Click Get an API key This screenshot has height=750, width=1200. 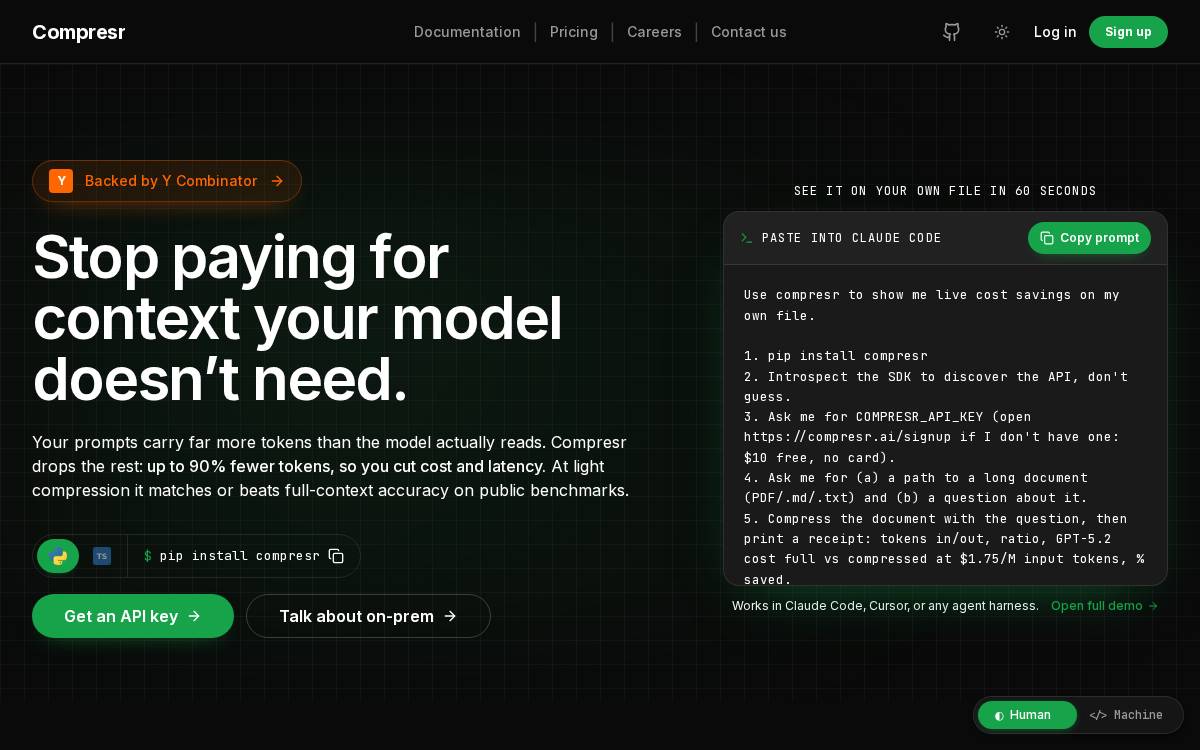pos(133,616)
